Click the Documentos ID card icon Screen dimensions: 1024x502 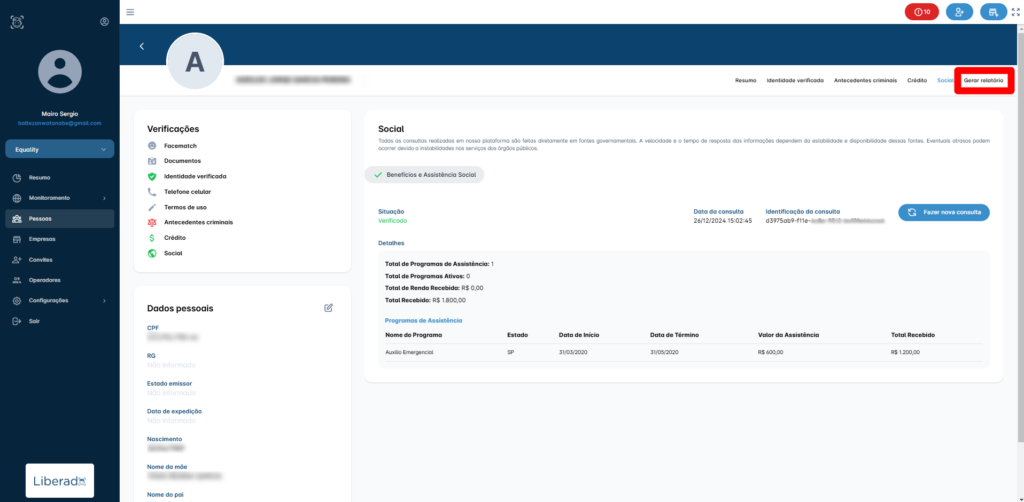152,161
